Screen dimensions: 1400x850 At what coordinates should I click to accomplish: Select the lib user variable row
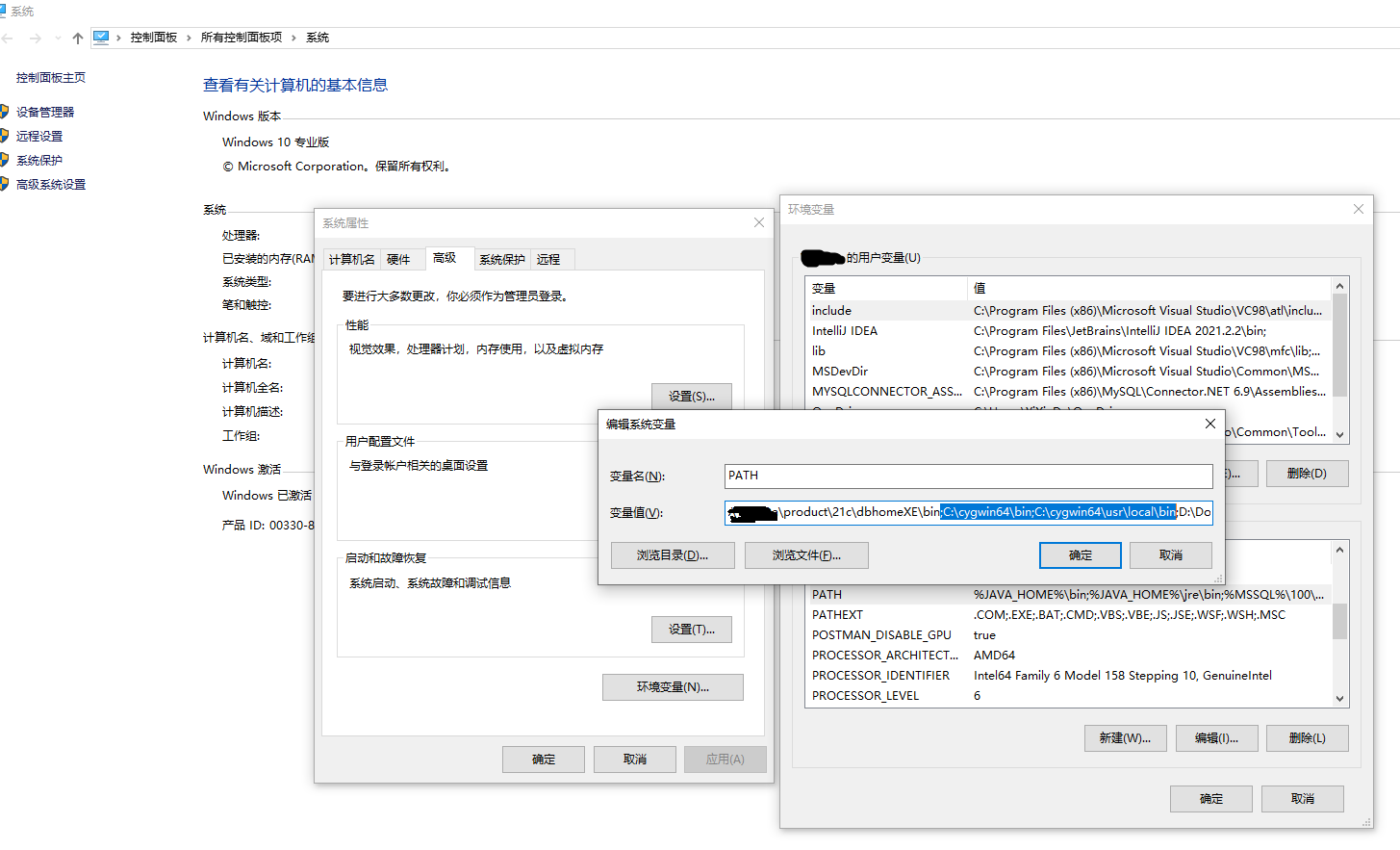click(x=1068, y=351)
